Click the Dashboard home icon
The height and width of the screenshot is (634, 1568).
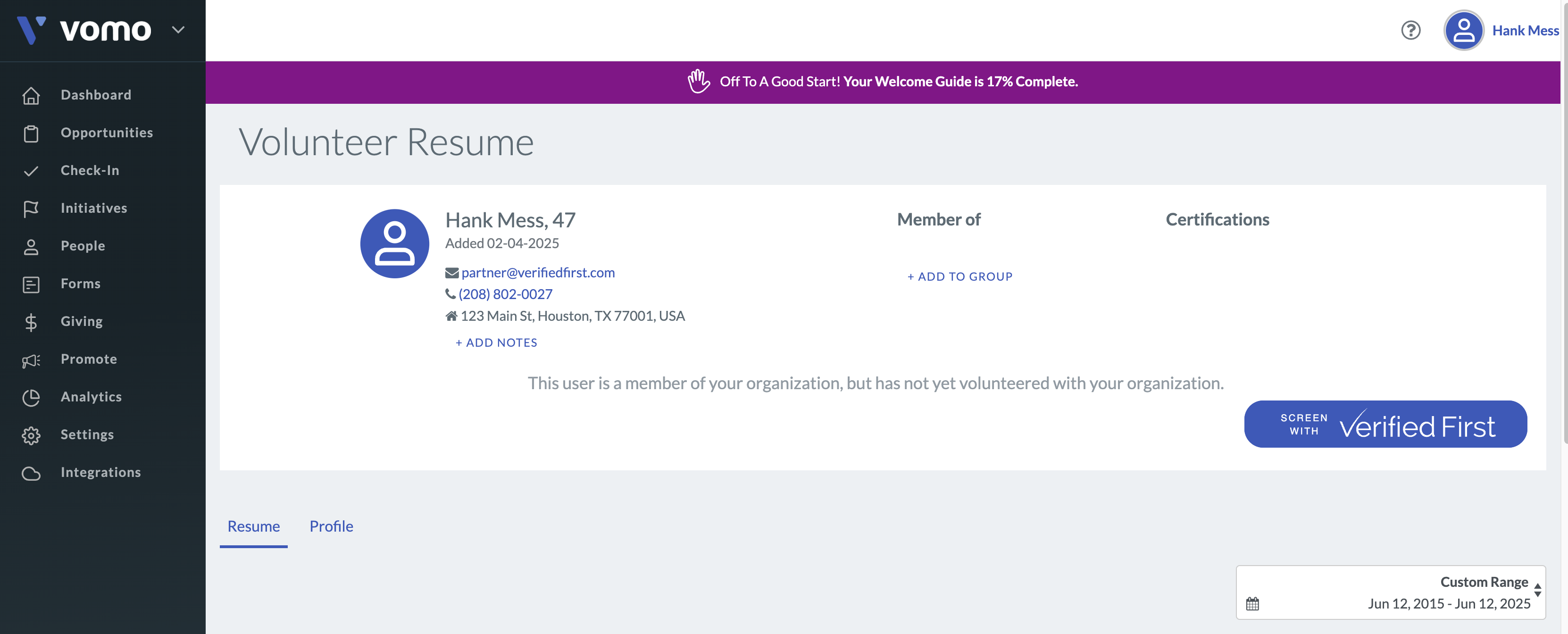tap(31, 96)
